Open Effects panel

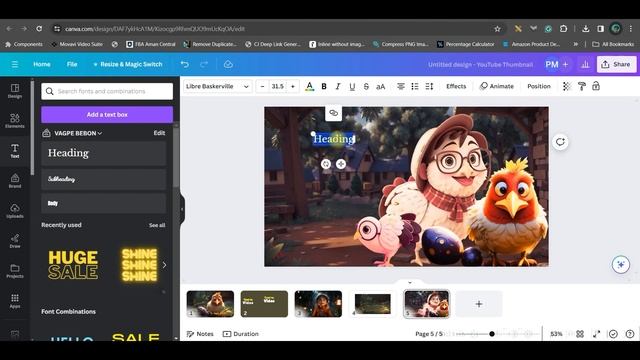point(456,87)
